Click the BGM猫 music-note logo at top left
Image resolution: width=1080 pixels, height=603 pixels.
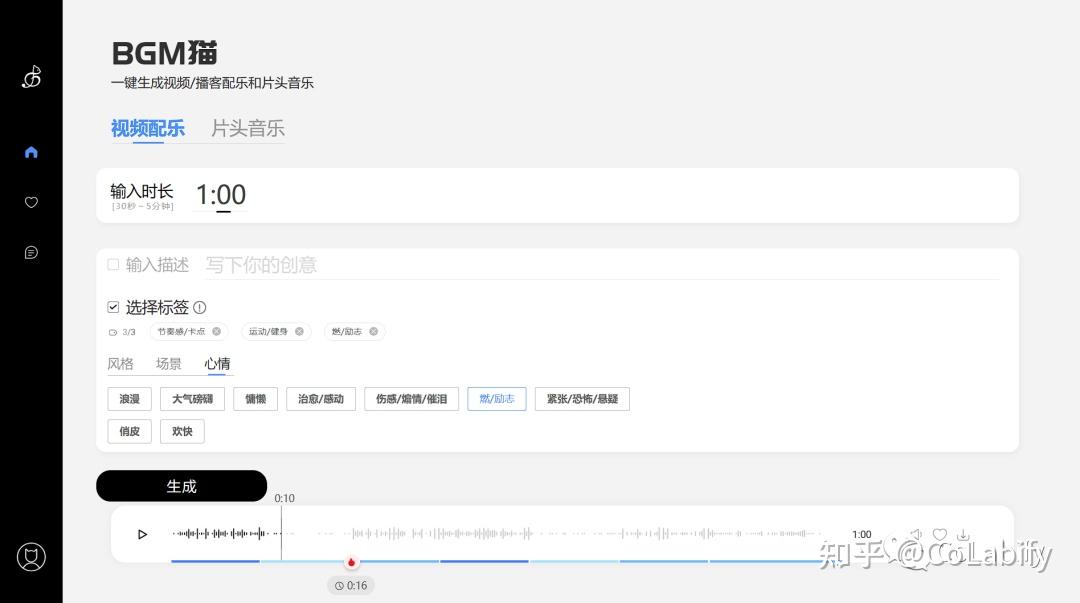click(x=31, y=76)
